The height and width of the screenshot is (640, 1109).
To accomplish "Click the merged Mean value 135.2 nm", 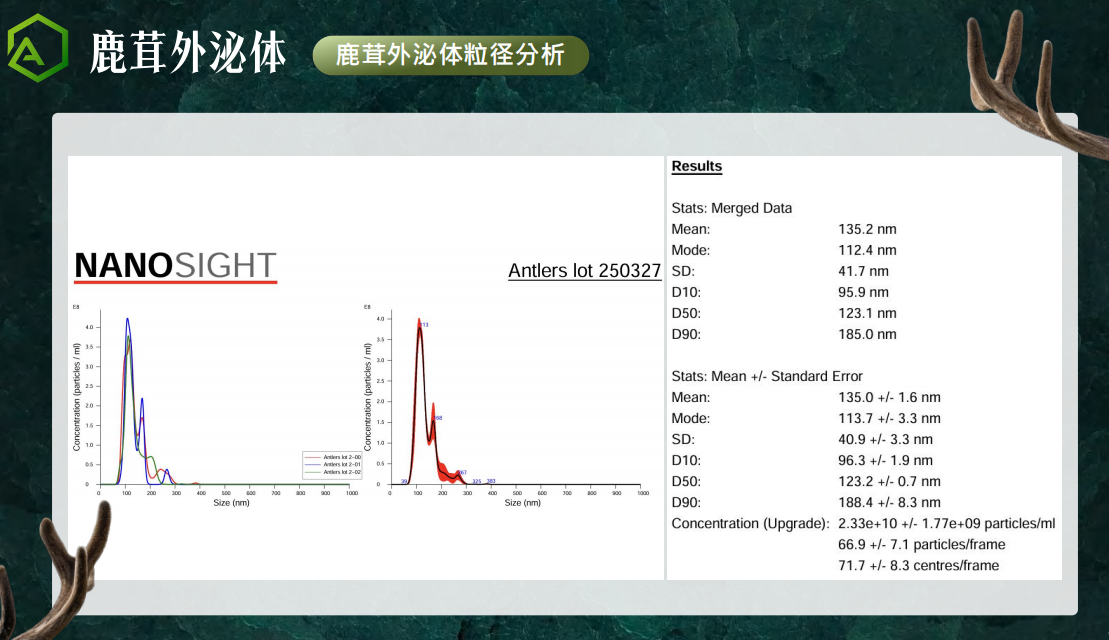I will [867, 229].
